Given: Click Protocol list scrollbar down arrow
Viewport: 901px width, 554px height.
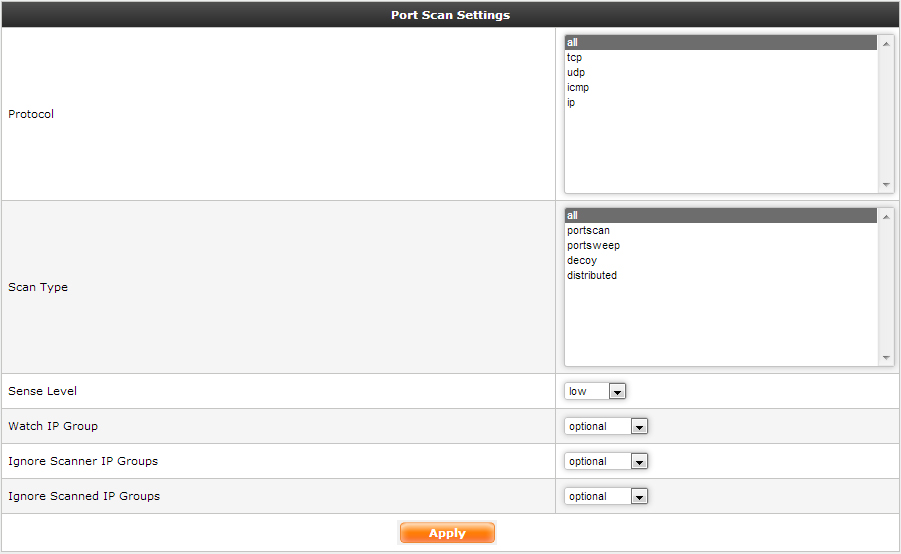Looking at the screenshot, I should point(887,185).
